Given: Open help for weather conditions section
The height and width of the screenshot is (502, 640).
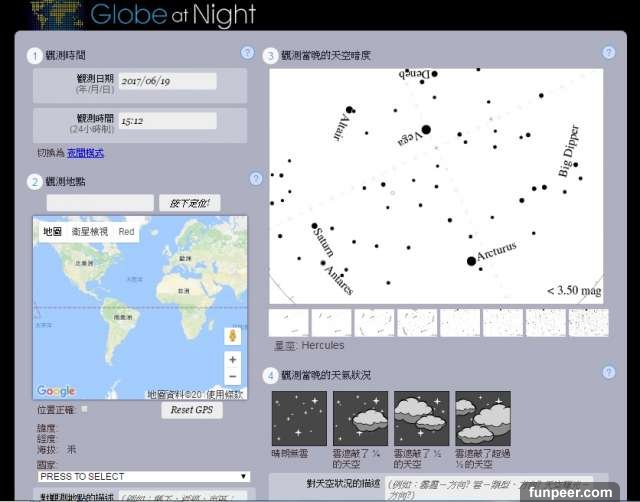Looking at the screenshot, I should pyautogui.click(x=608, y=372).
